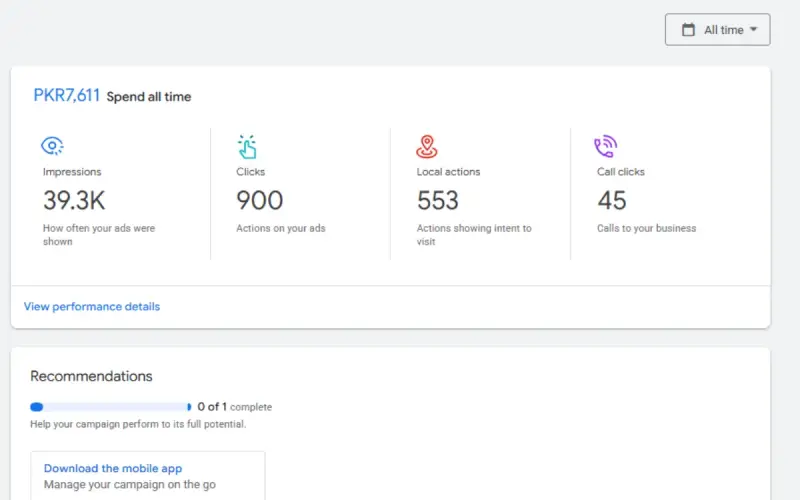Open View performance details link
Screen dimensions: 800x500
point(92,307)
